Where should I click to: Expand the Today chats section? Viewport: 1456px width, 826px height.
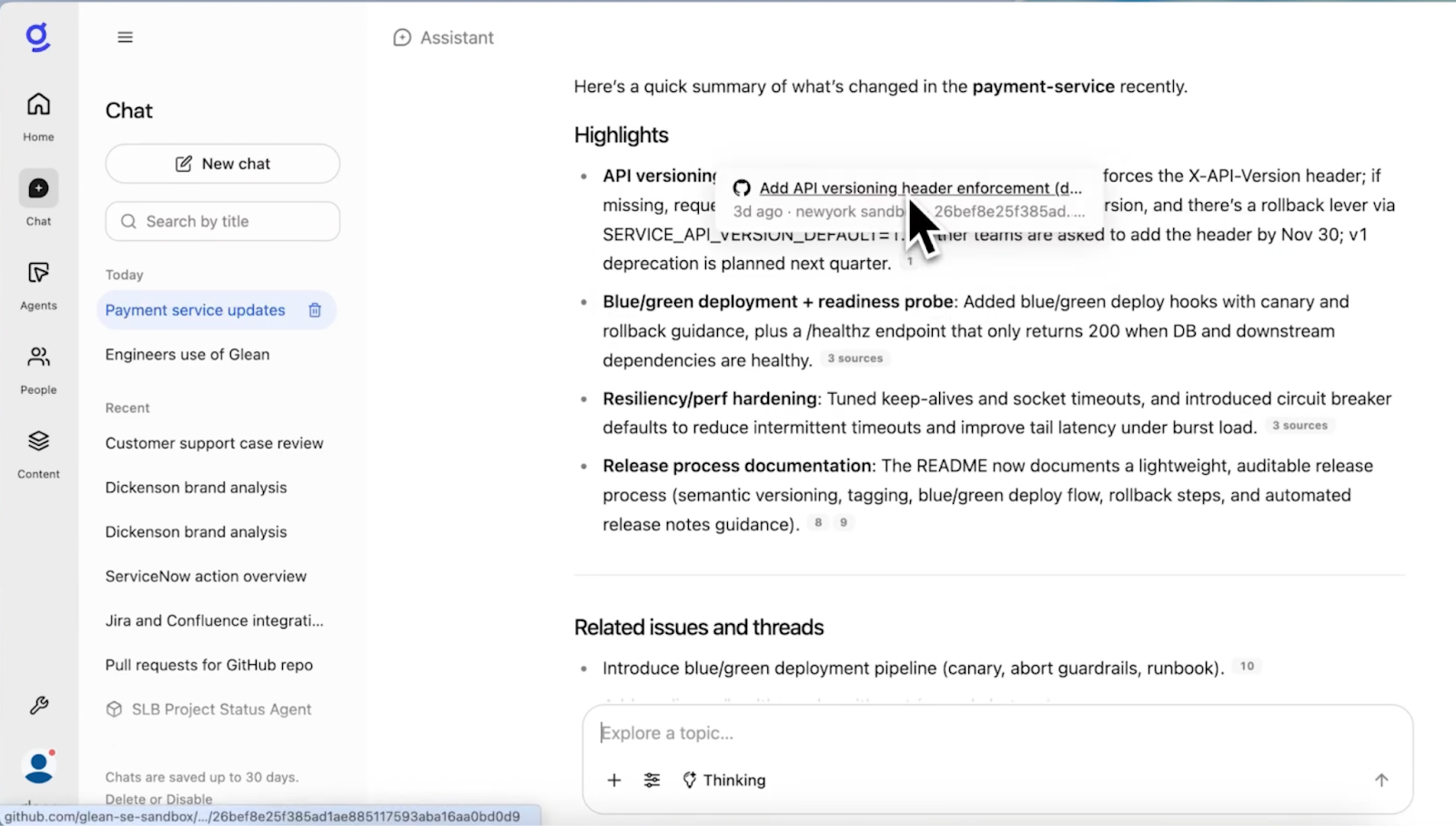pos(124,274)
